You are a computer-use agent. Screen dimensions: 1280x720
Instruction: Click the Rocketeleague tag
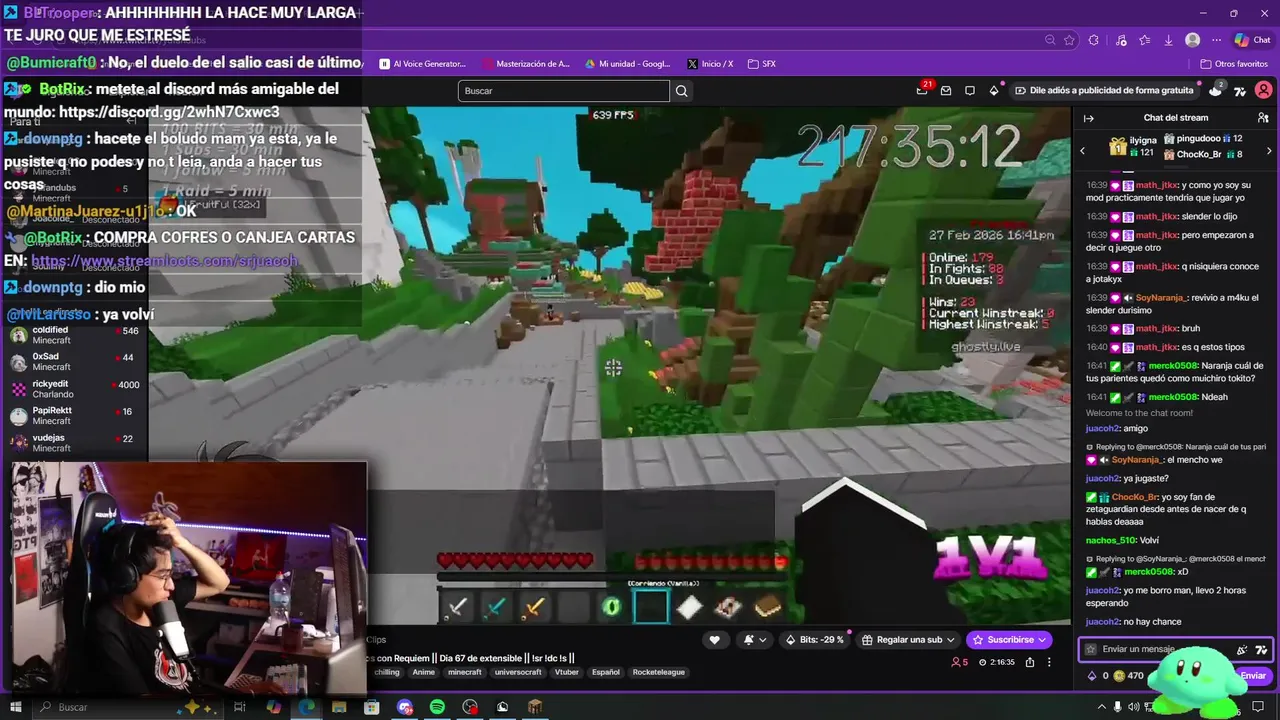pyautogui.click(x=659, y=672)
